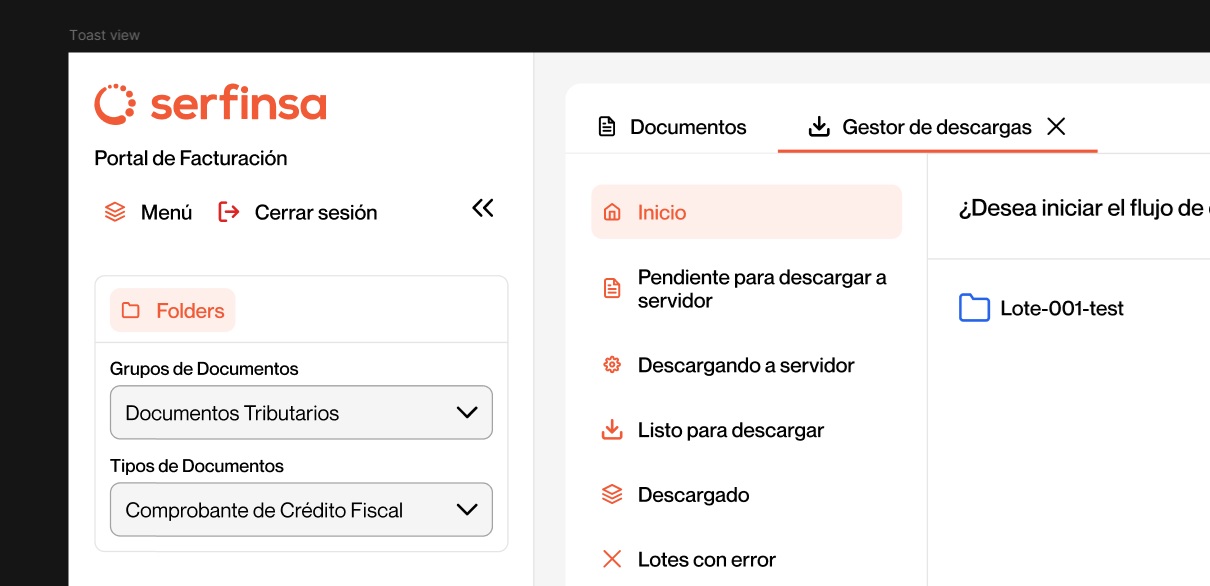The width and height of the screenshot is (1210, 586).
Task: Open Pendiente para descargar a servidor
Action: click(761, 289)
